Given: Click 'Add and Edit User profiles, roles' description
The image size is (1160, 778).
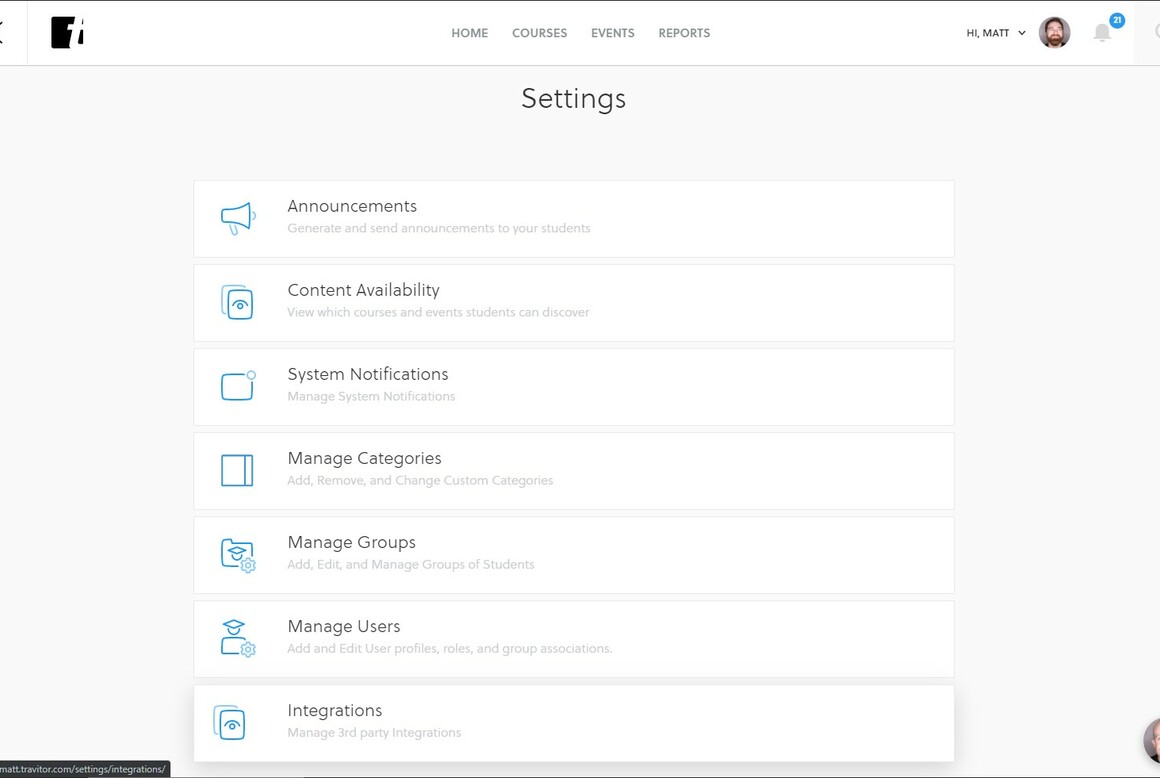Looking at the screenshot, I should (x=450, y=649).
